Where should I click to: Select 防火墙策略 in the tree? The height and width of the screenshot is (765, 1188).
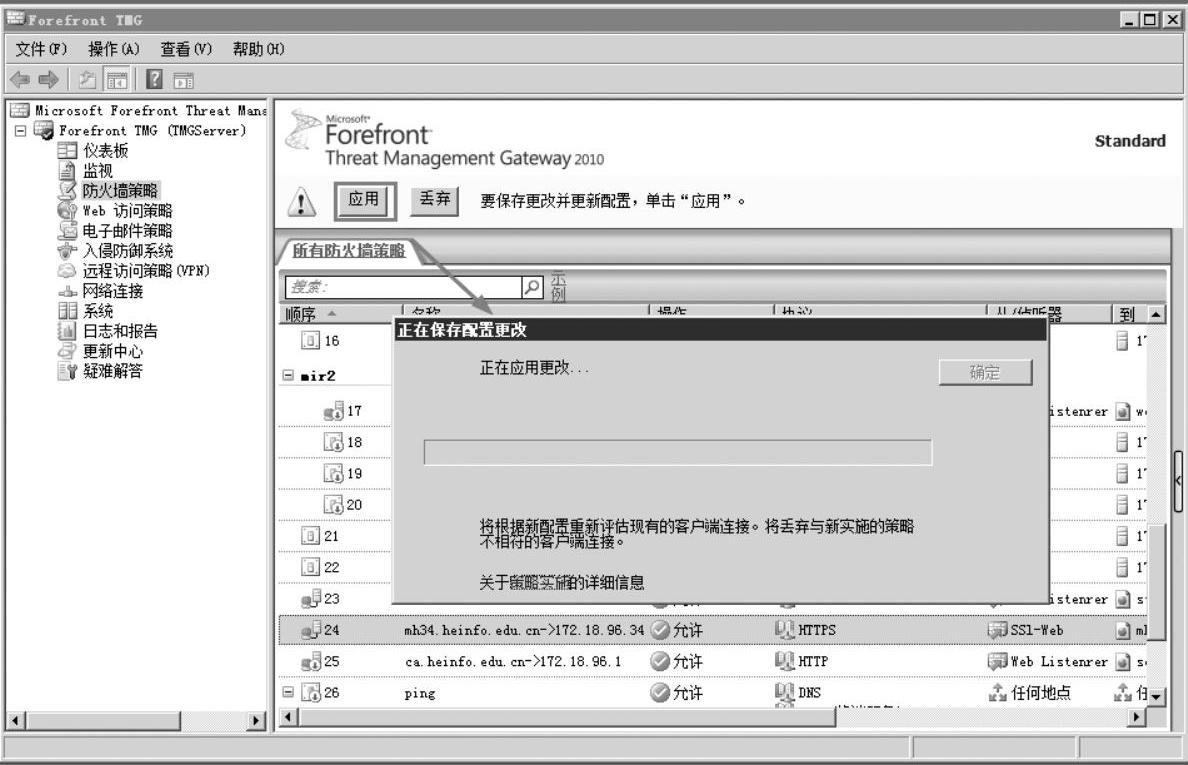120,191
